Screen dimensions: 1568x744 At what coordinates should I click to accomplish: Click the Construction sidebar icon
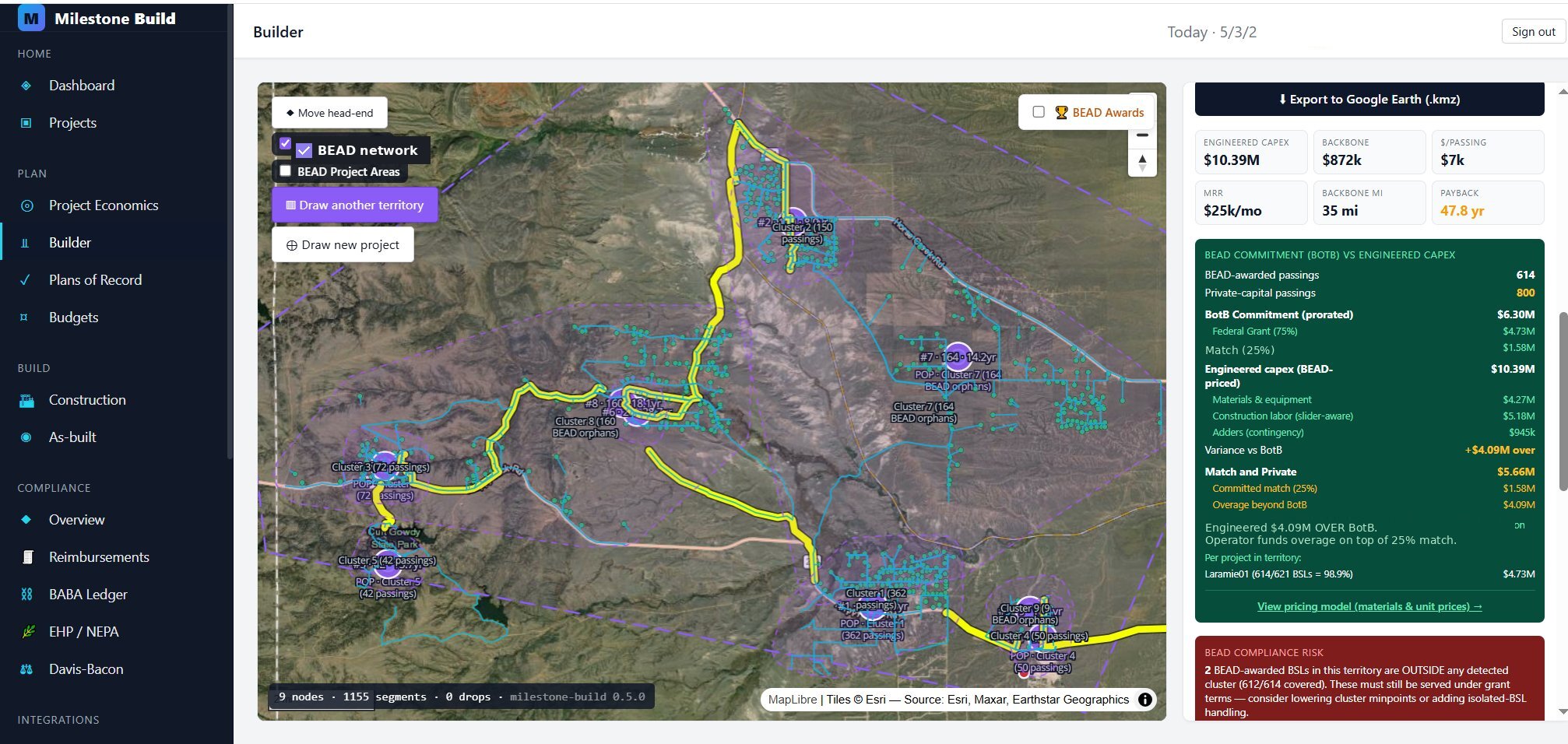pos(26,401)
